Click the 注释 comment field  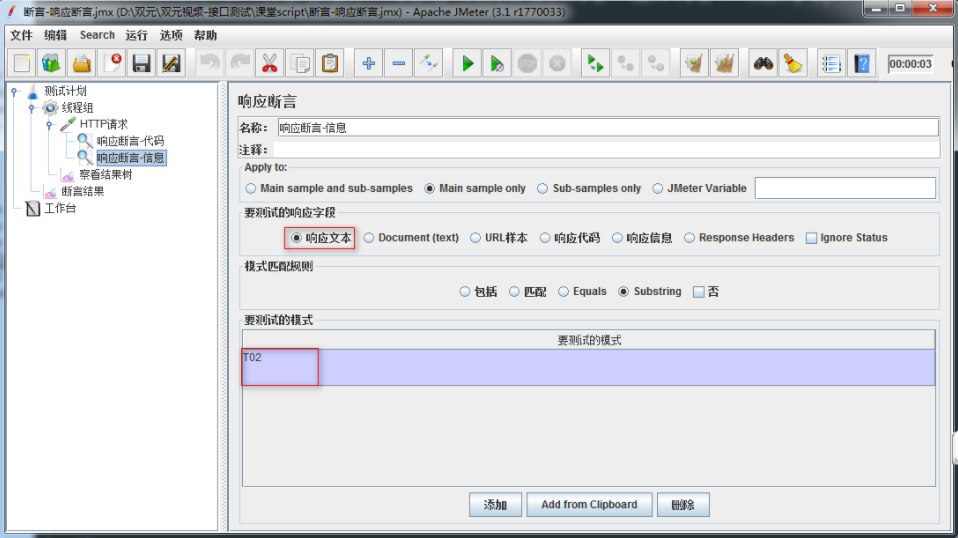click(x=606, y=150)
